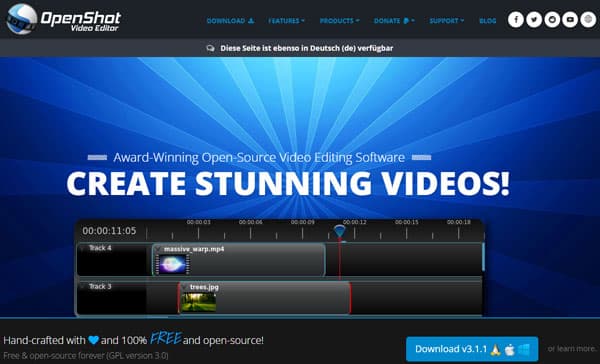This screenshot has width=600, height=364.
Task: Click the 00:00:11:05 timecode display
Action: [x=109, y=231]
